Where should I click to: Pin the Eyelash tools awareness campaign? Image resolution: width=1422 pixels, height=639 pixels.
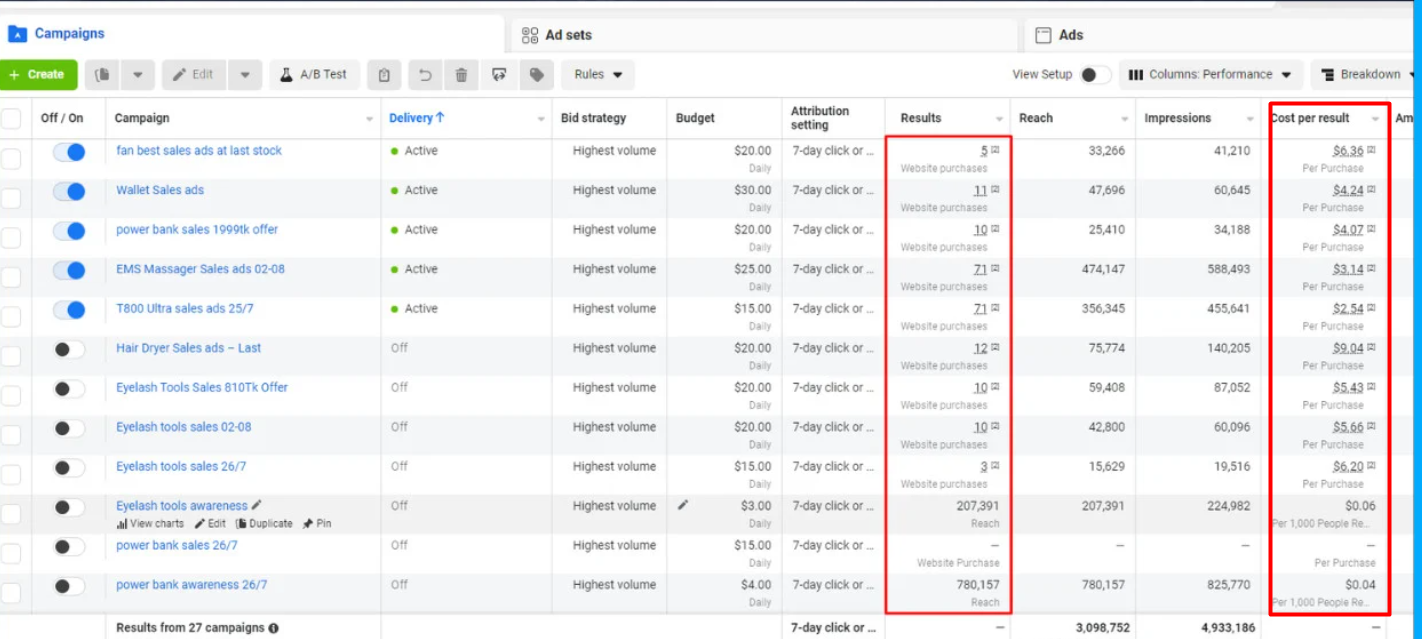[316, 523]
